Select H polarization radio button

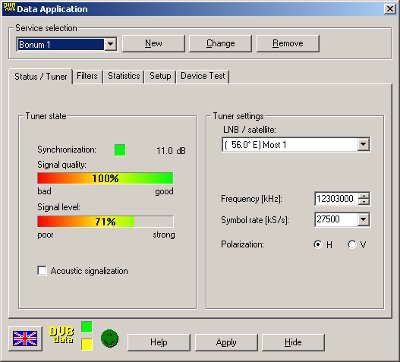coord(318,244)
